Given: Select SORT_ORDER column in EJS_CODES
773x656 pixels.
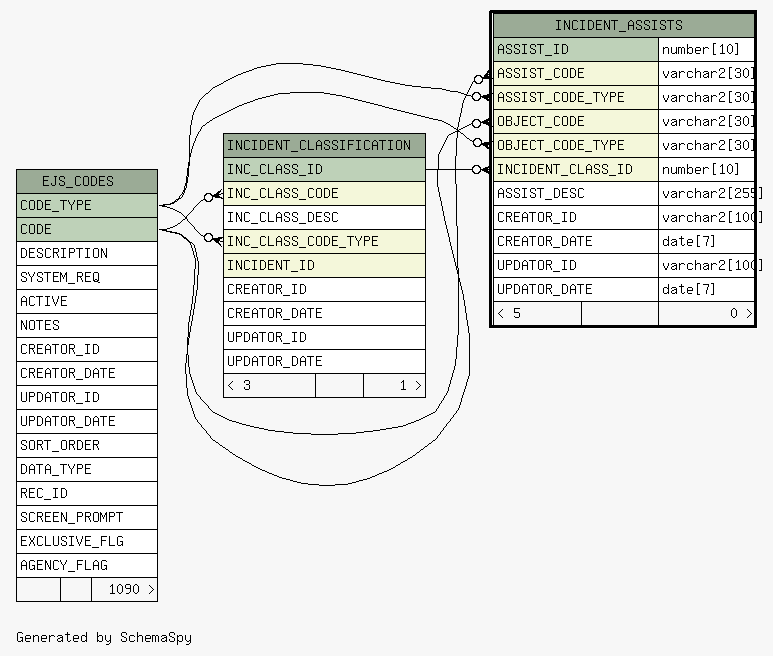Looking at the screenshot, I should tap(87, 445).
